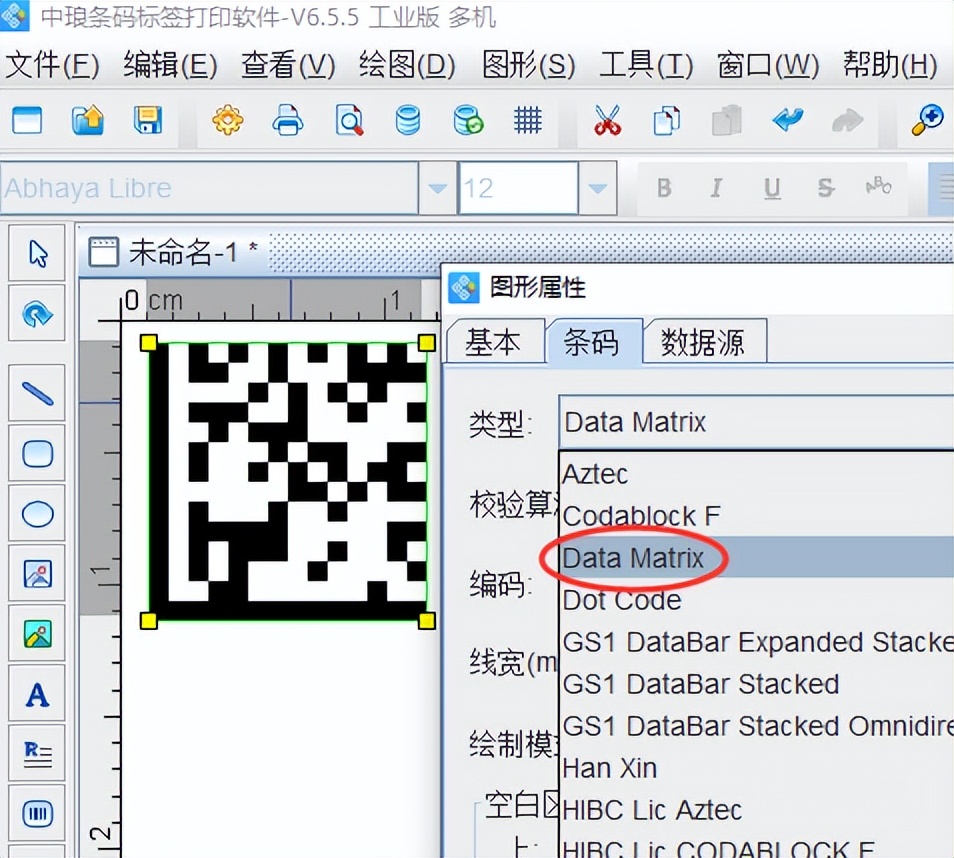Zoom in with the magnifier plus icon
This screenshot has width=954, height=858.
click(927, 120)
